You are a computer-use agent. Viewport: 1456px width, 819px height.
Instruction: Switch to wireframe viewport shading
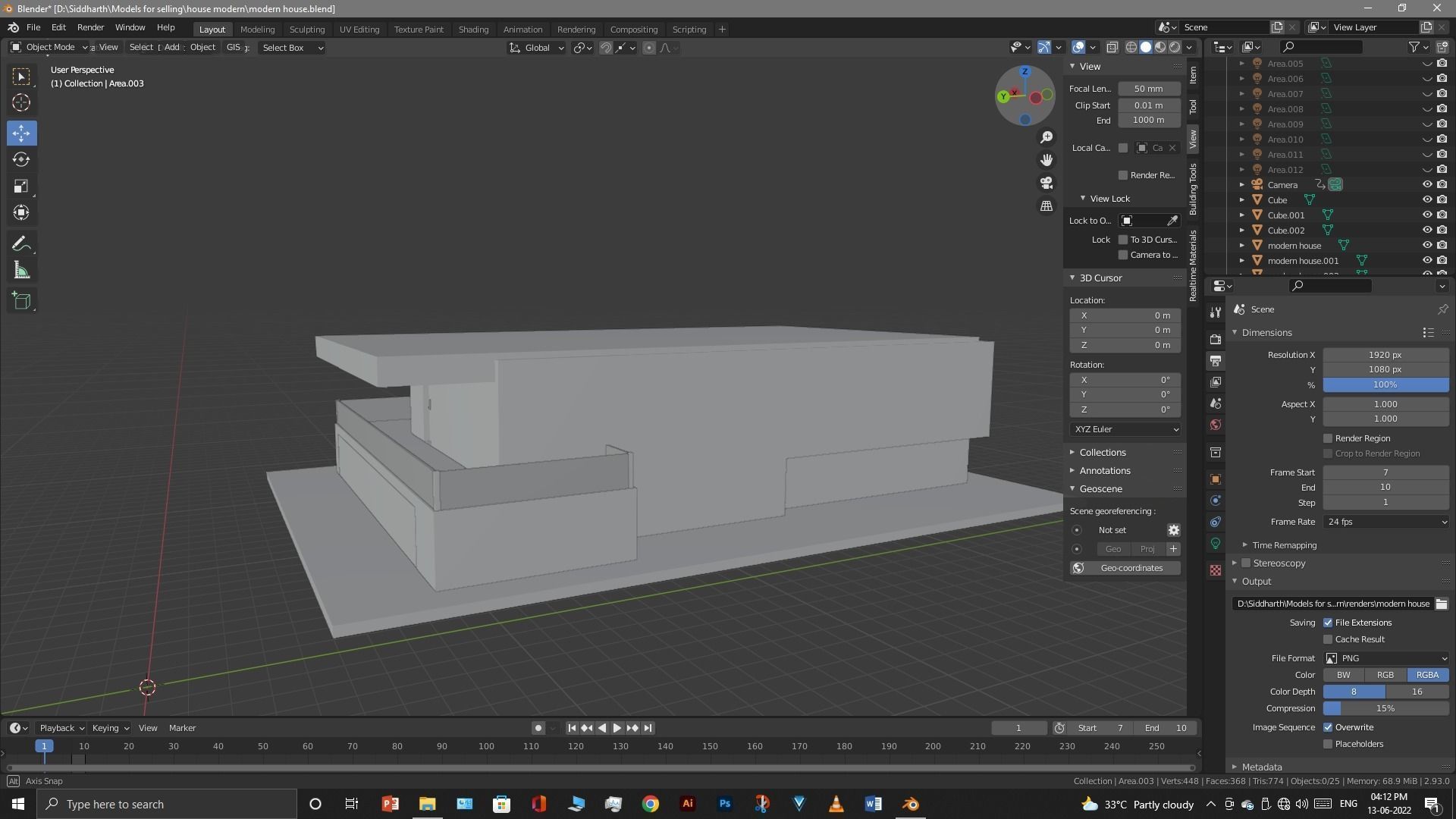coord(1131,47)
